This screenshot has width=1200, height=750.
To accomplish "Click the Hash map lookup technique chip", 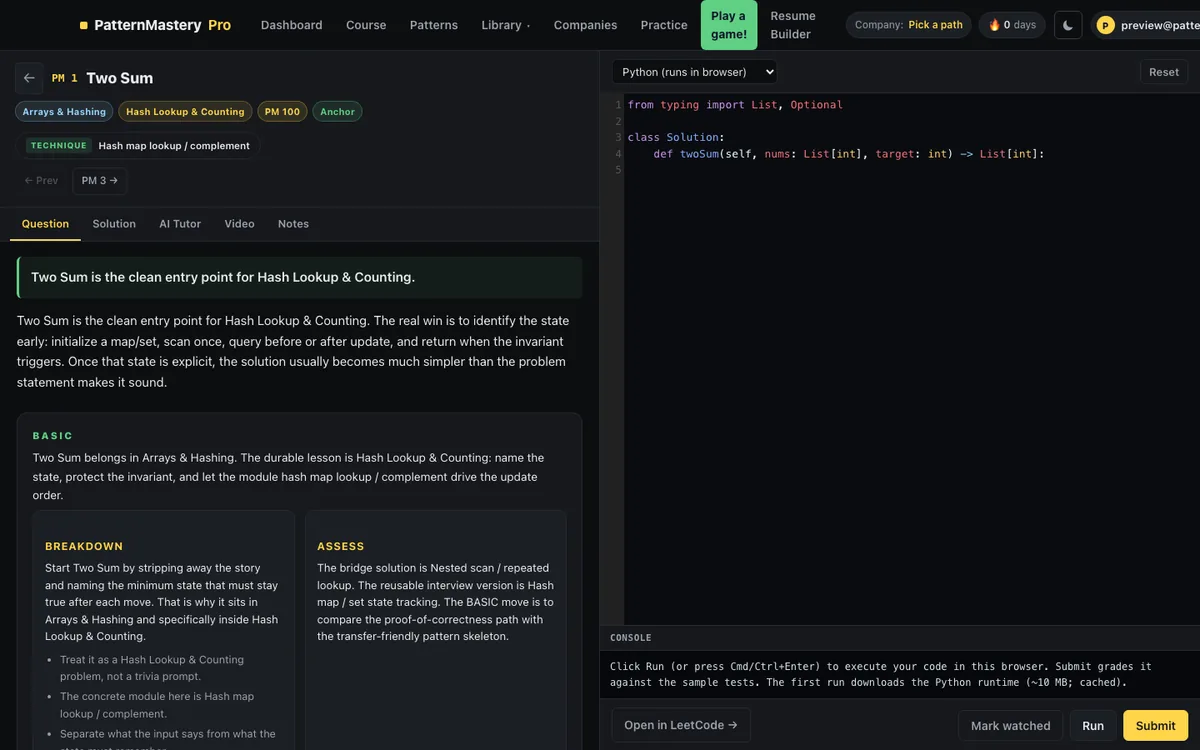I will (x=138, y=146).
